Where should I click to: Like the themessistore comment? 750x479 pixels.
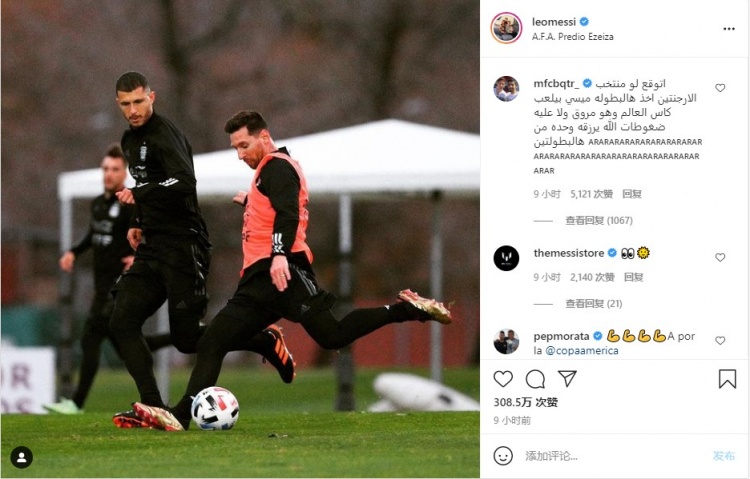pyautogui.click(x=720, y=257)
